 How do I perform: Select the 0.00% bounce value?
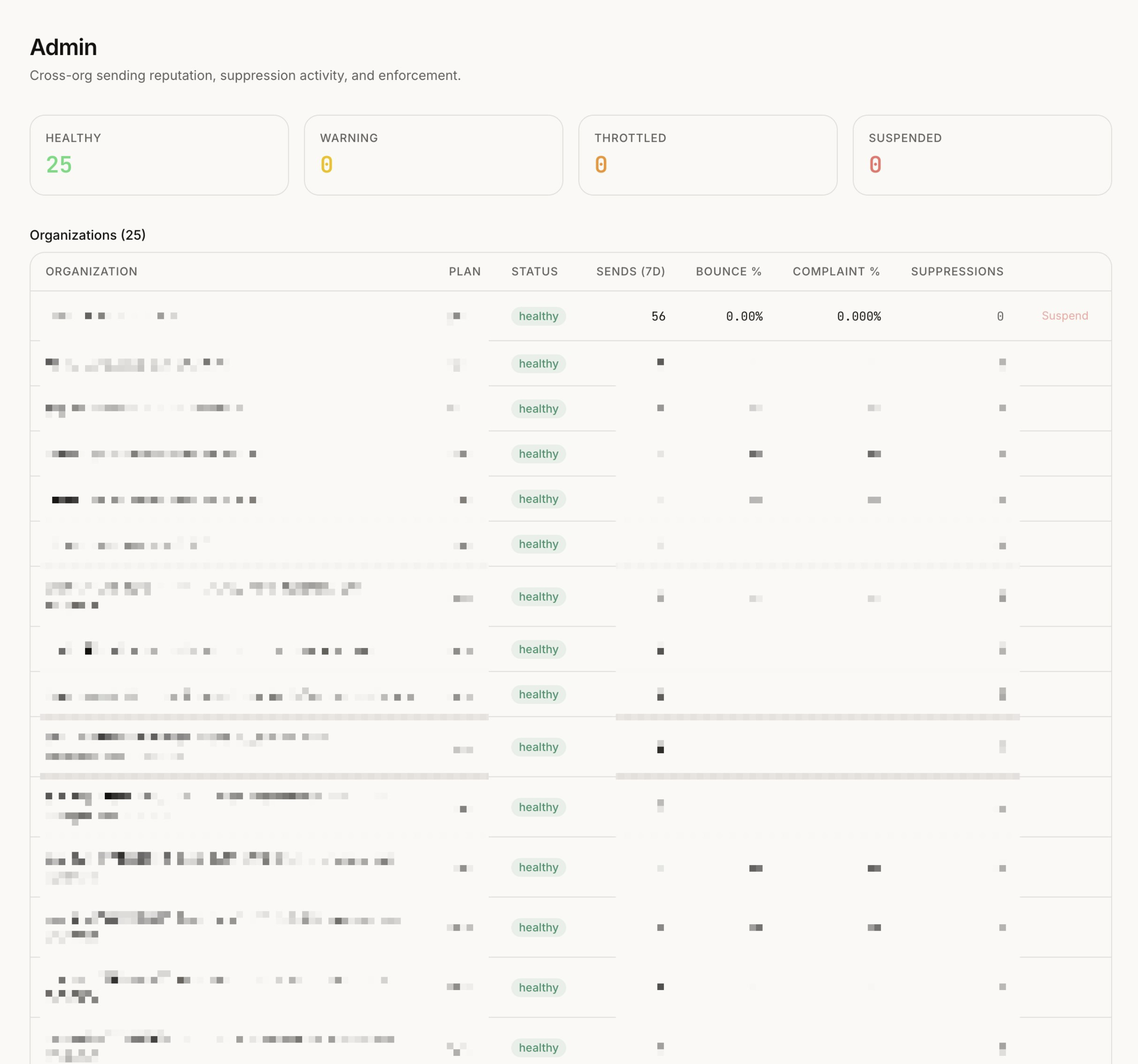point(743,317)
